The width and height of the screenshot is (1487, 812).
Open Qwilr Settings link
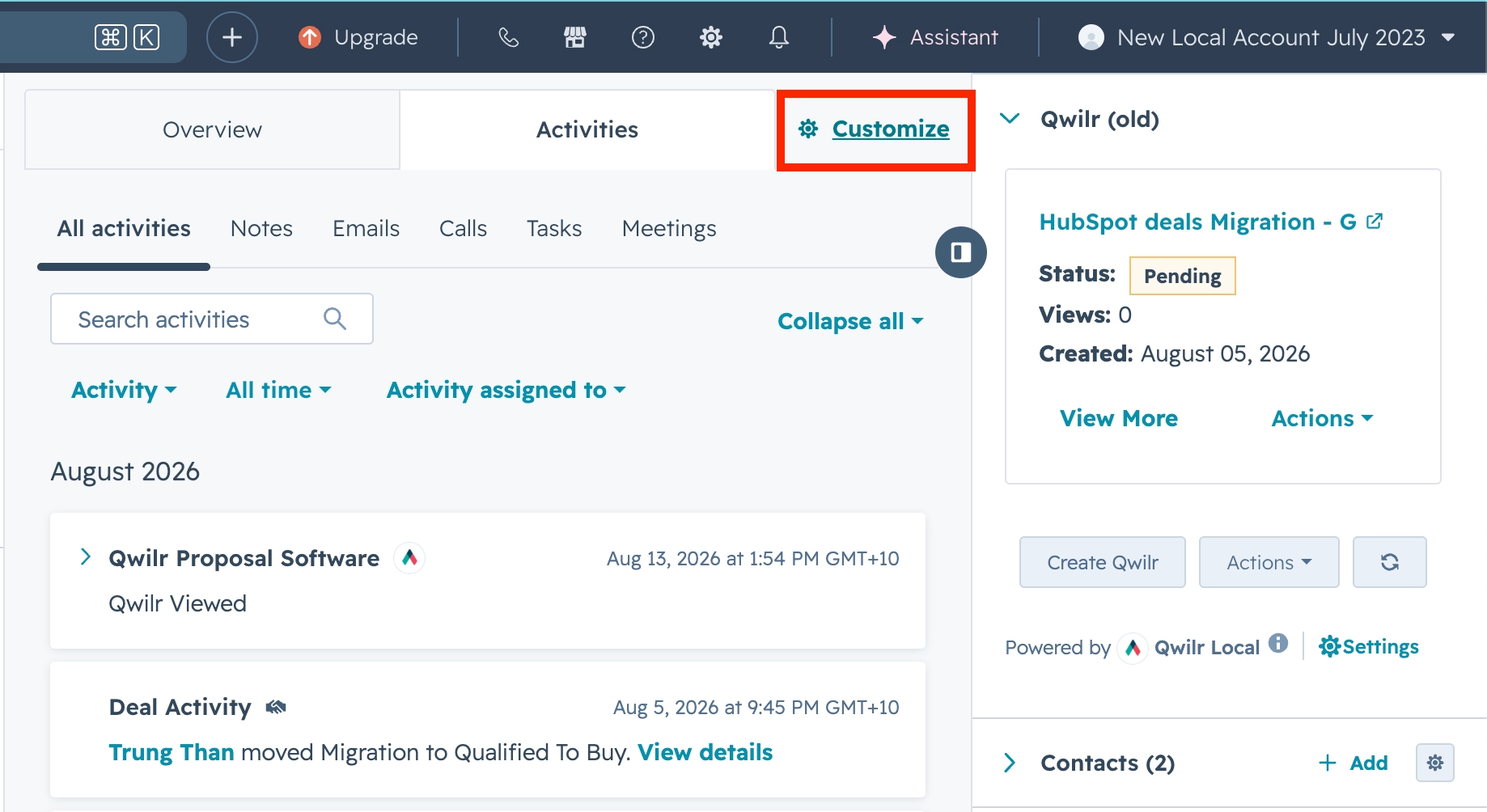coord(1369,647)
